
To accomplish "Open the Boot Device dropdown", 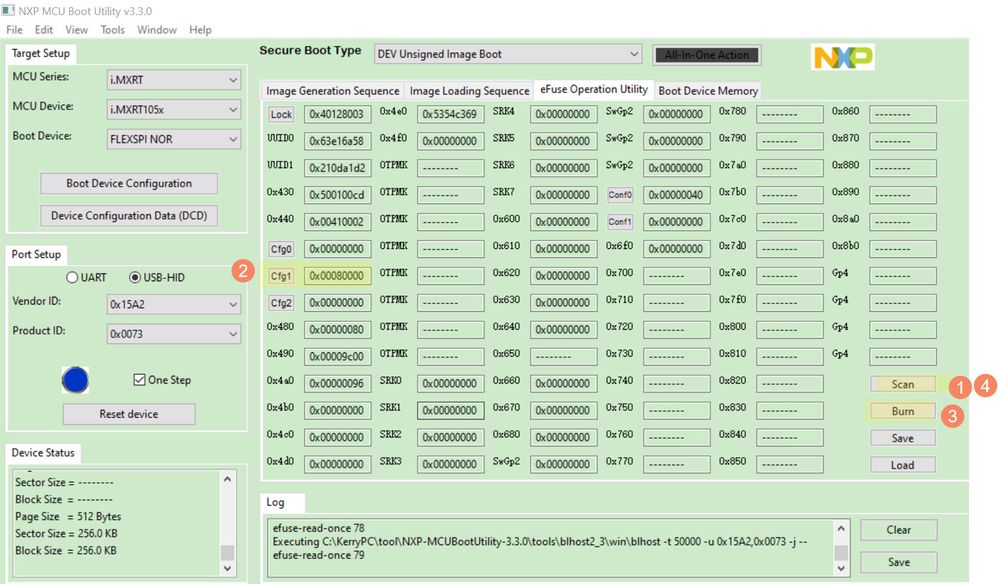I will (174, 139).
